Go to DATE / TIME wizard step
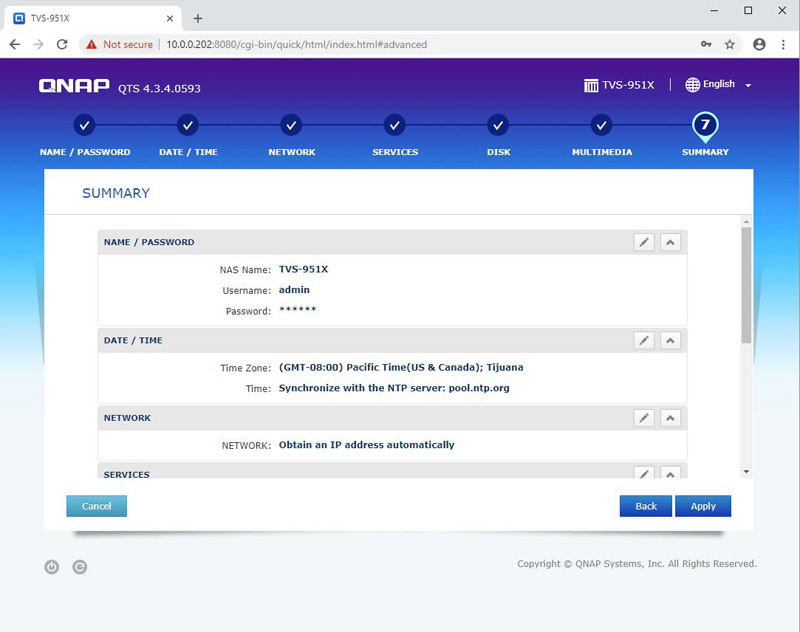 point(188,125)
